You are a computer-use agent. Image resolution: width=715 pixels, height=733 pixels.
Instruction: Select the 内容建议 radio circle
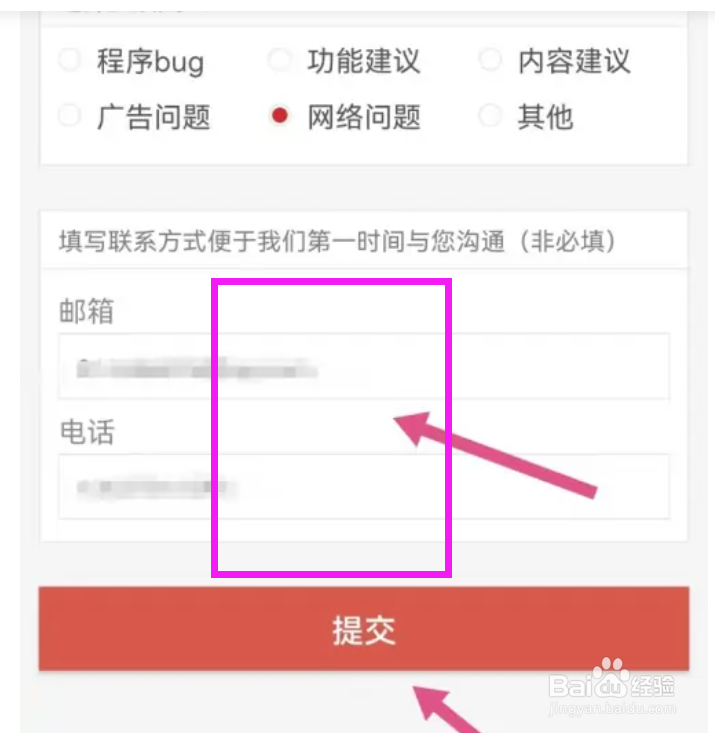point(491,60)
